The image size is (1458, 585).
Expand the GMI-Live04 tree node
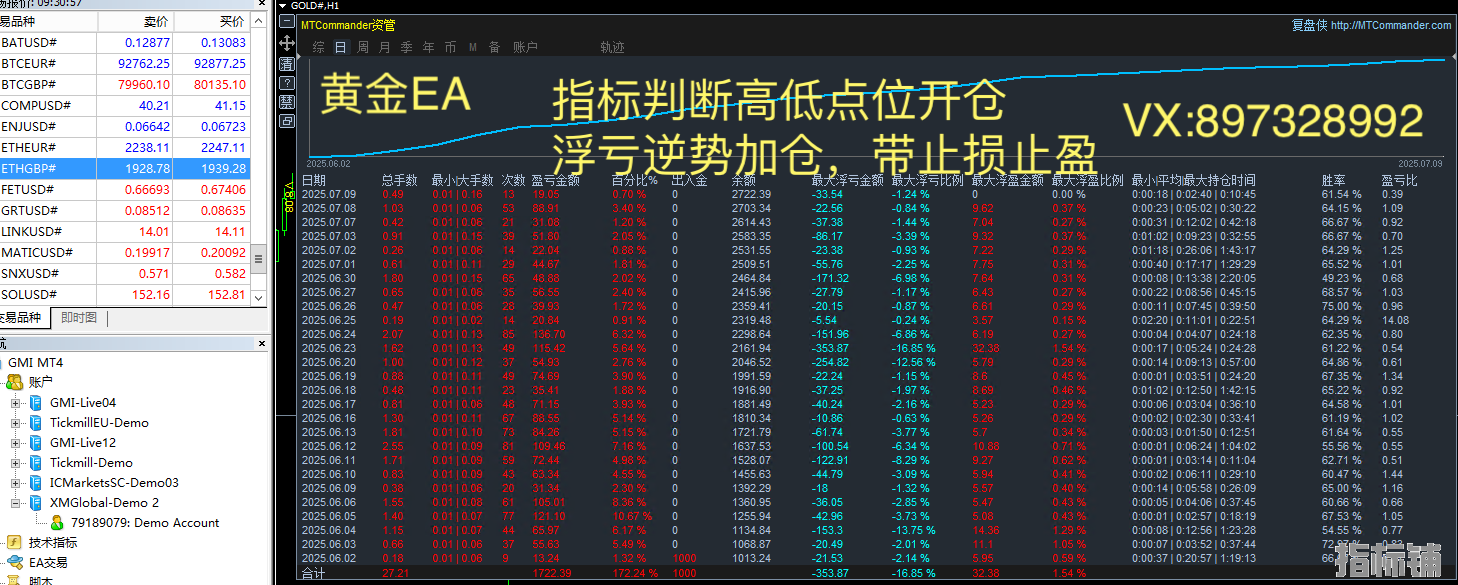pos(15,403)
